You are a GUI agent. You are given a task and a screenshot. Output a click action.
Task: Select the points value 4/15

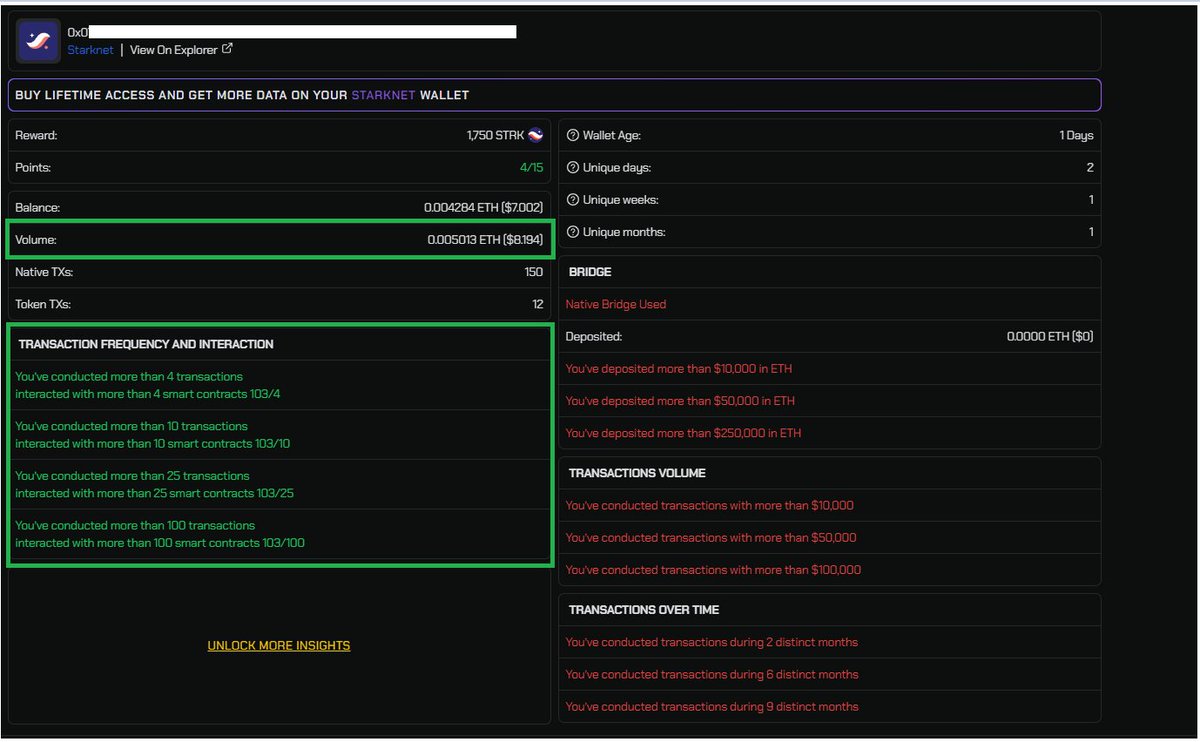pos(531,167)
